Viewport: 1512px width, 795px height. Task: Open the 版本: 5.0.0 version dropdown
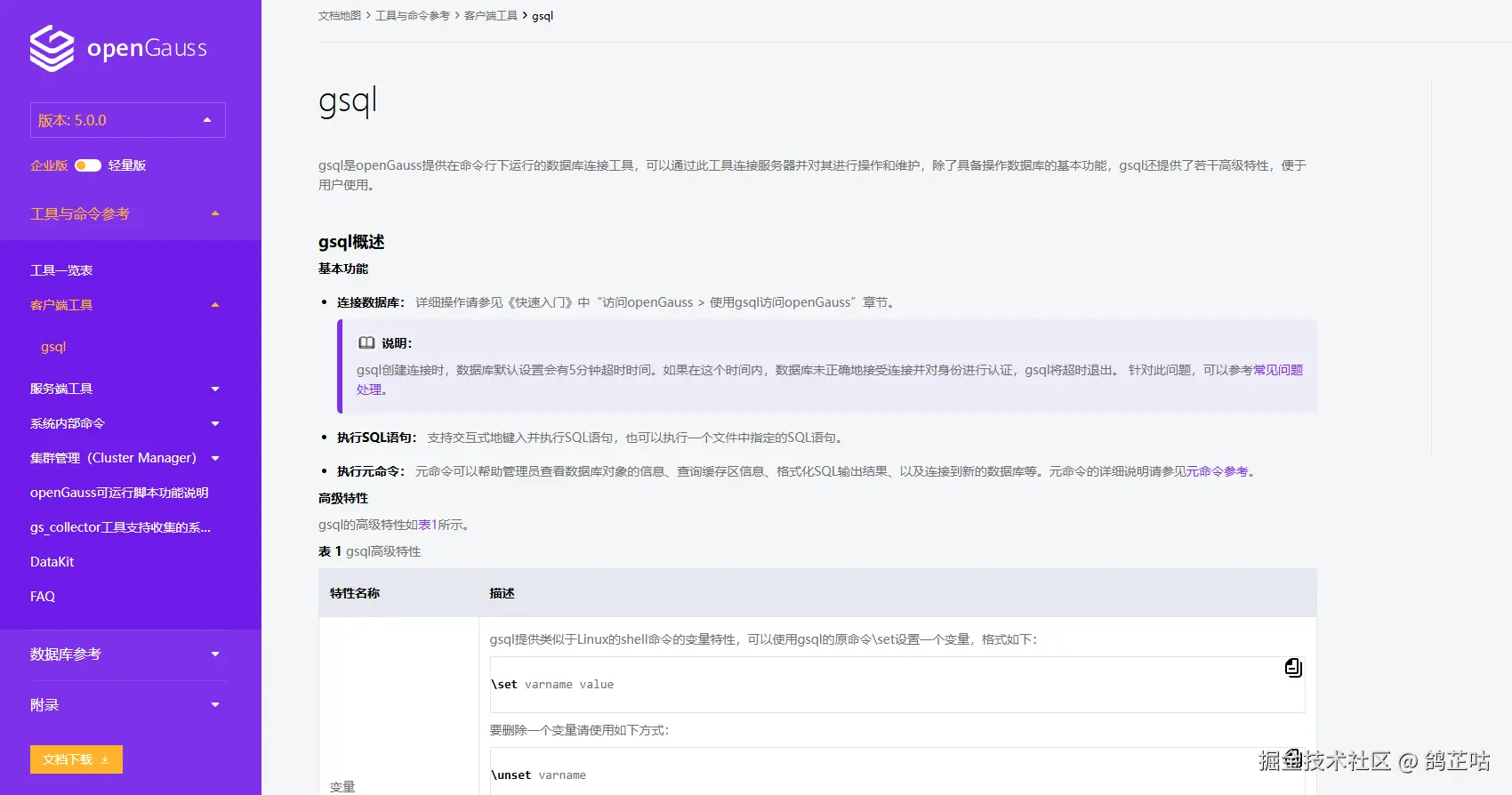point(128,120)
